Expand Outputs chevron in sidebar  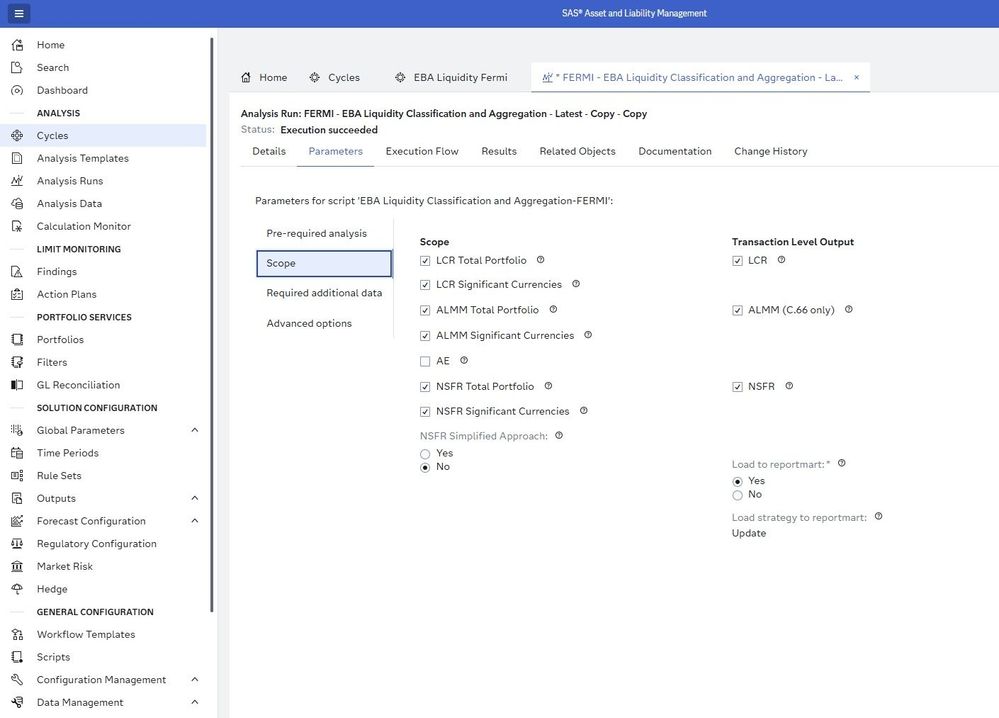[x=195, y=498]
